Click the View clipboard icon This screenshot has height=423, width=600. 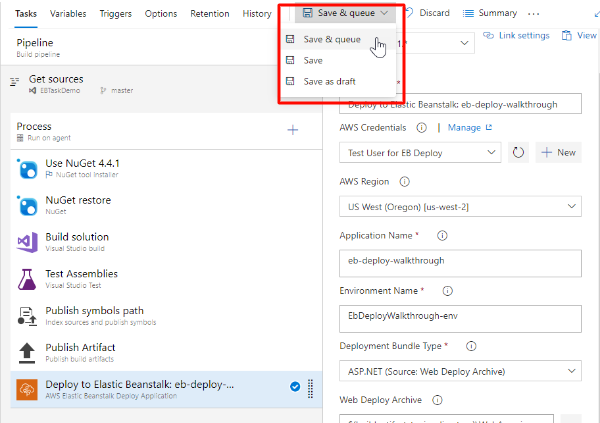point(566,36)
